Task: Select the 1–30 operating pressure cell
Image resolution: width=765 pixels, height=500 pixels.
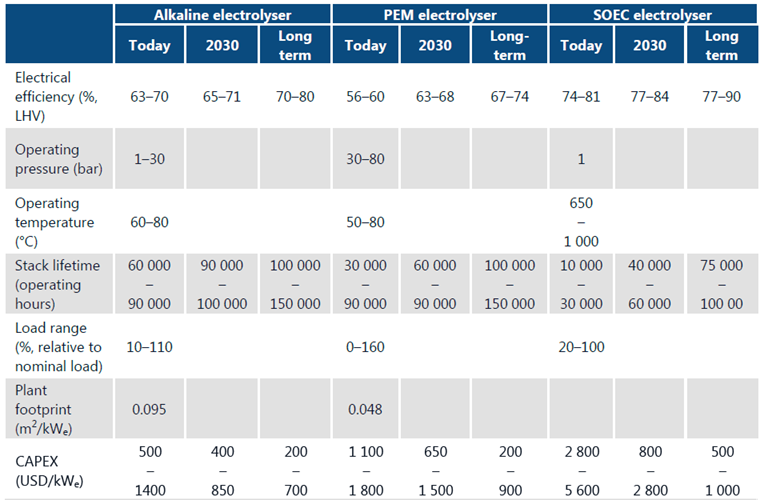Action: pyautogui.click(x=150, y=157)
